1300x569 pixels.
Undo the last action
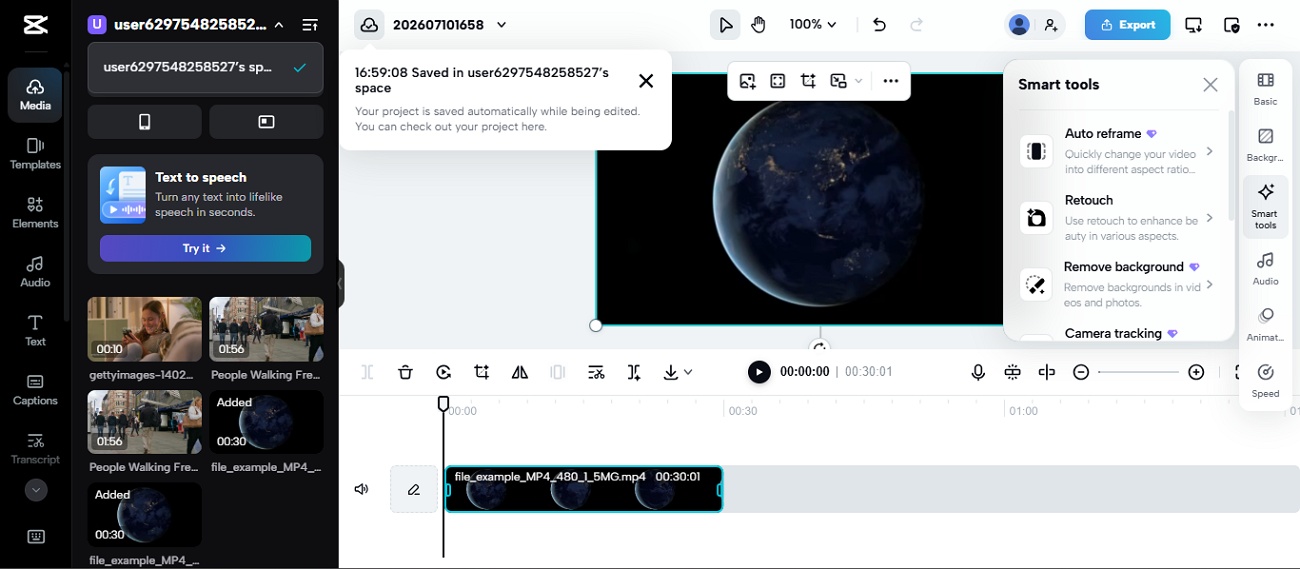point(879,25)
